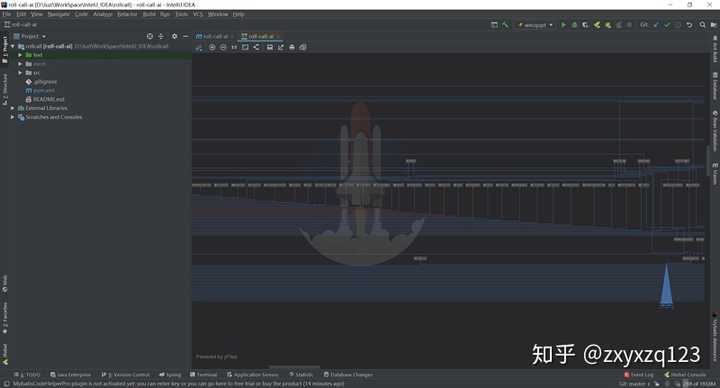The height and width of the screenshot is (388, 720).
Task: Switch to the first roll-call-ai editor tab
Action: (215, 36)
